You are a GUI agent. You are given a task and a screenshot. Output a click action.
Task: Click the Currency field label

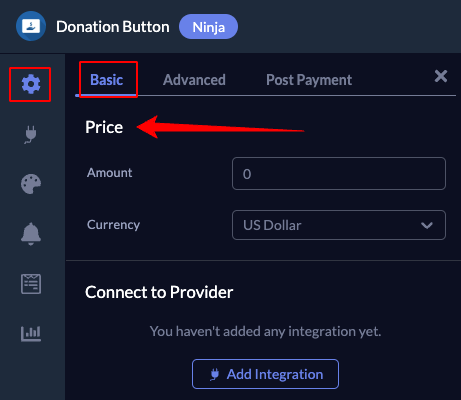(x=113, y=225)
